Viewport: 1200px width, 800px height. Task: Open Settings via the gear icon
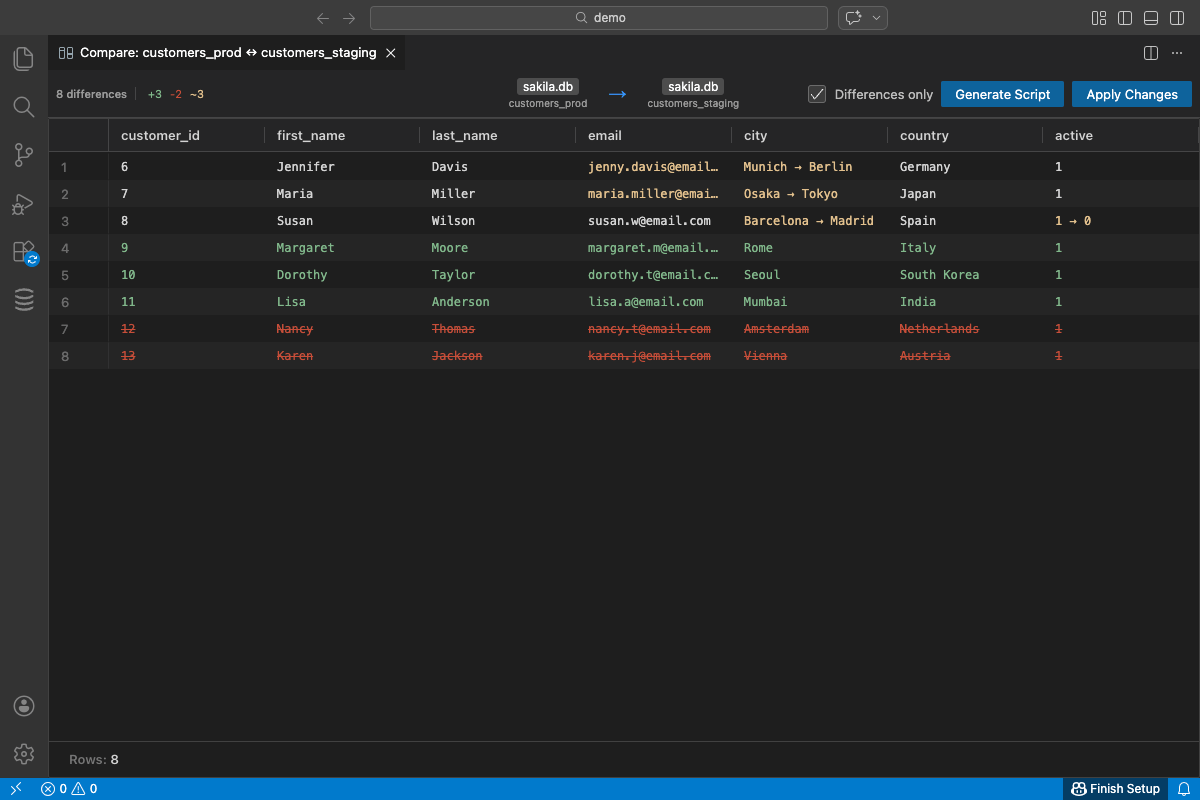coord(23,754)
